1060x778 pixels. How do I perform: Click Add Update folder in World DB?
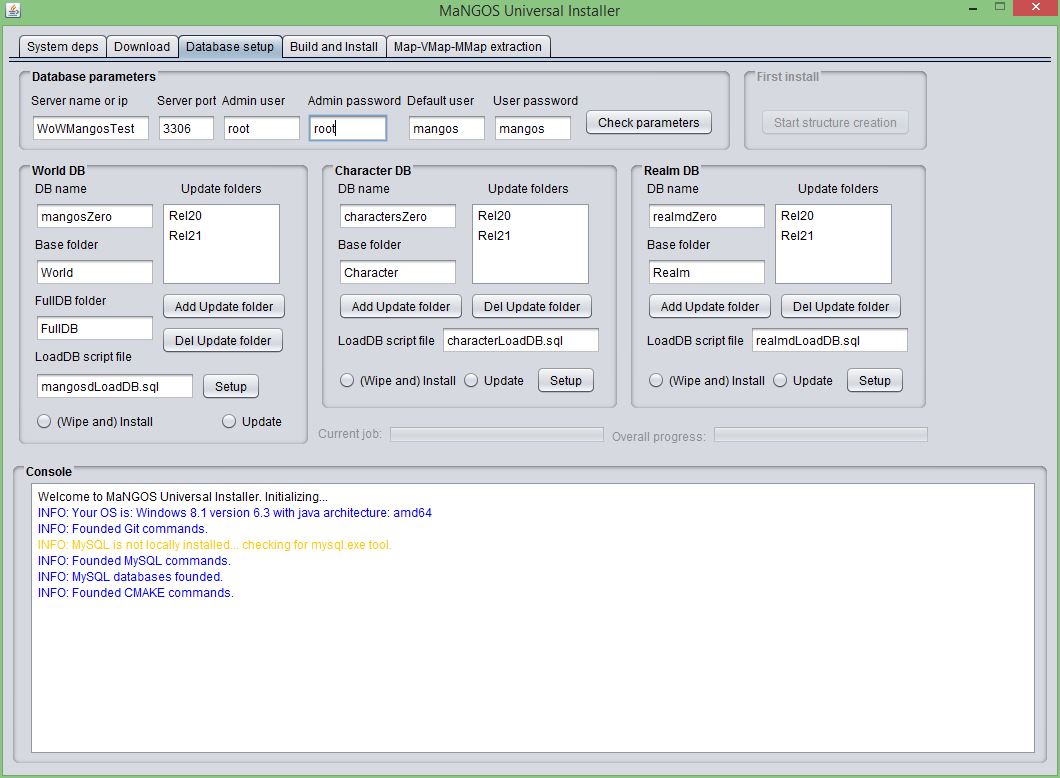[x=224, y=306]
